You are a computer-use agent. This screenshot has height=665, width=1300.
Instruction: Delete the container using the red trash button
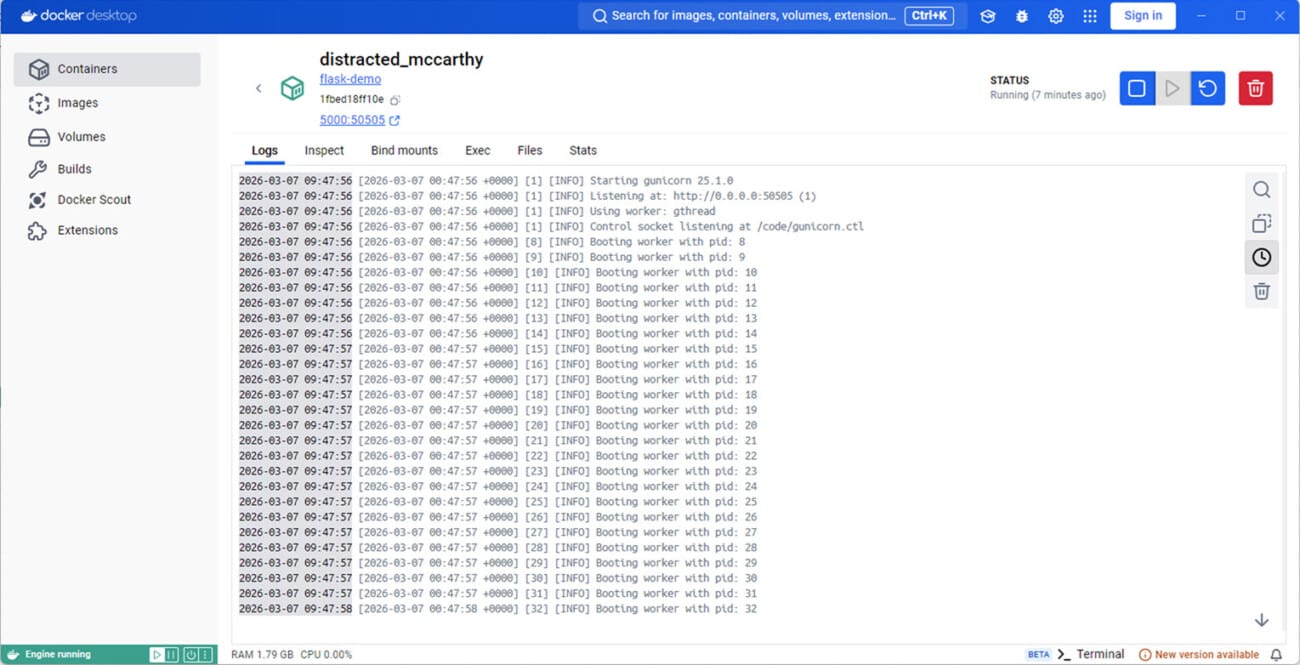1255,89
